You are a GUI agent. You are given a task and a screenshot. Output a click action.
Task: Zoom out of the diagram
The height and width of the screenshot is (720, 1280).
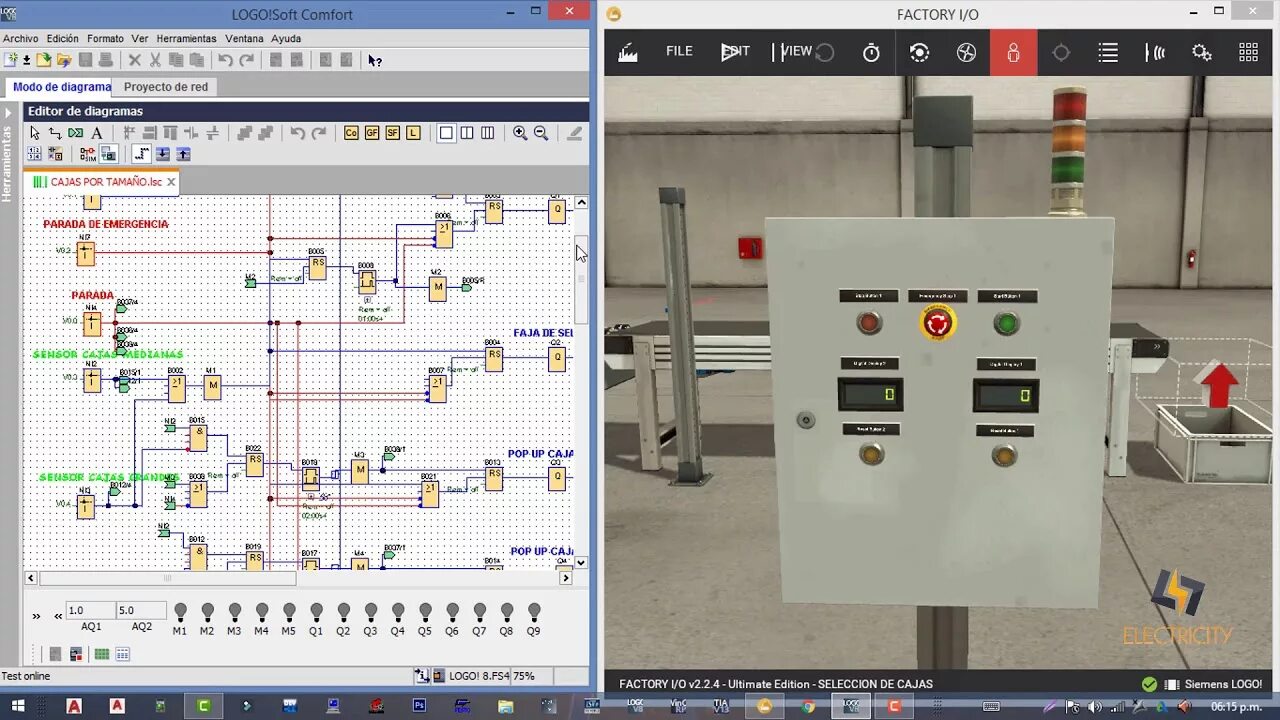pos(541,133)
